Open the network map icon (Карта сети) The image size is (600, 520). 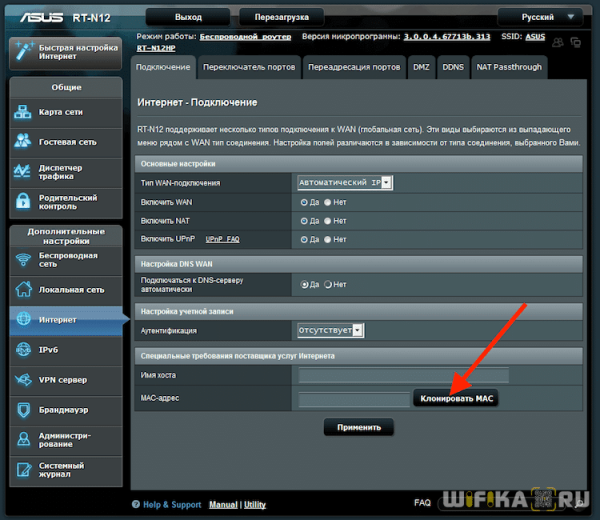point(23,112)
